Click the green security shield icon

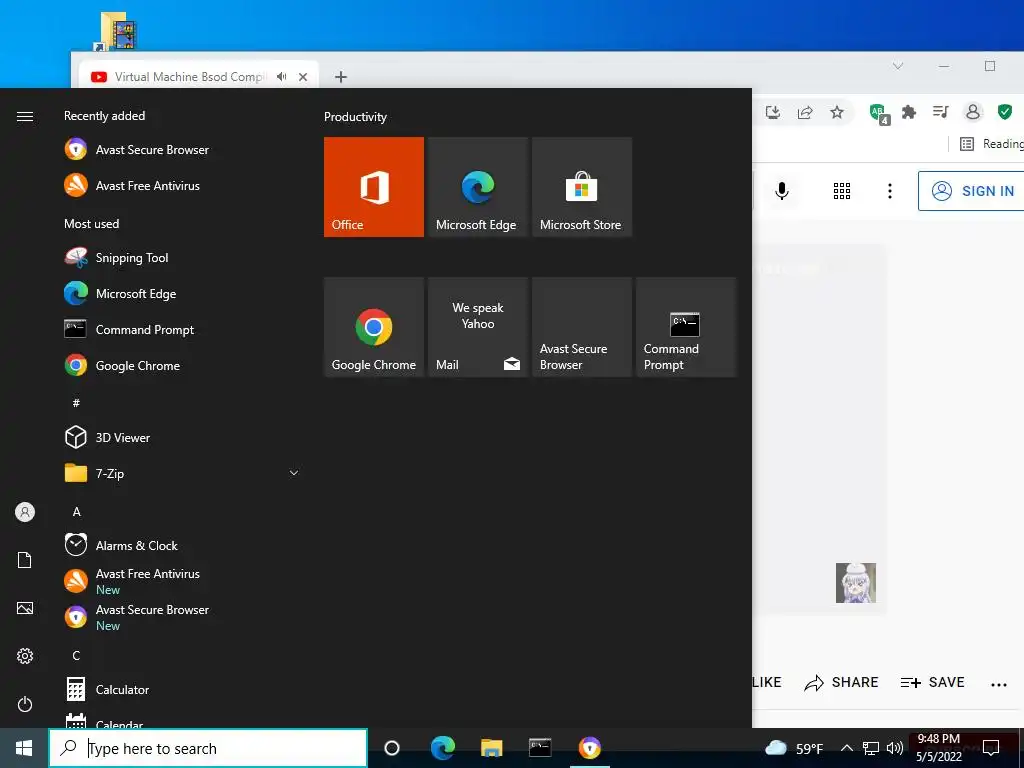pos(1005,112)
